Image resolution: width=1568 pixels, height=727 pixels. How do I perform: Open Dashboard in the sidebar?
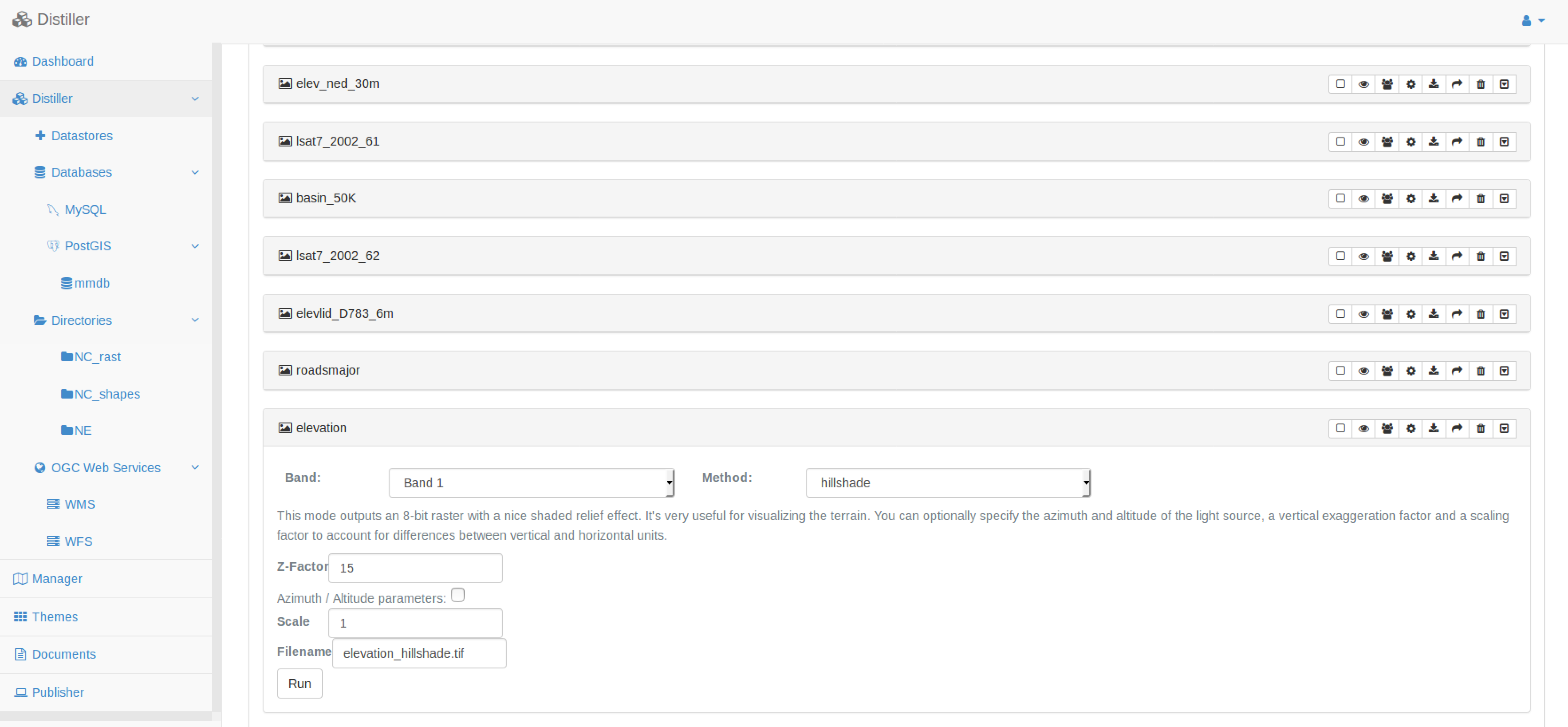[x=62, y=62]
